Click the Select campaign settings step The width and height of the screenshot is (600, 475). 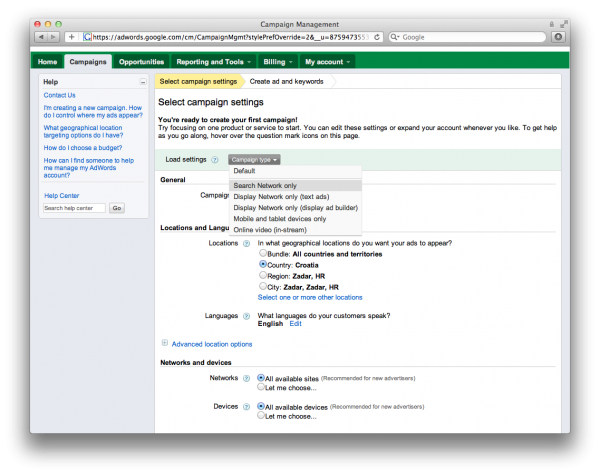[198, 82]
